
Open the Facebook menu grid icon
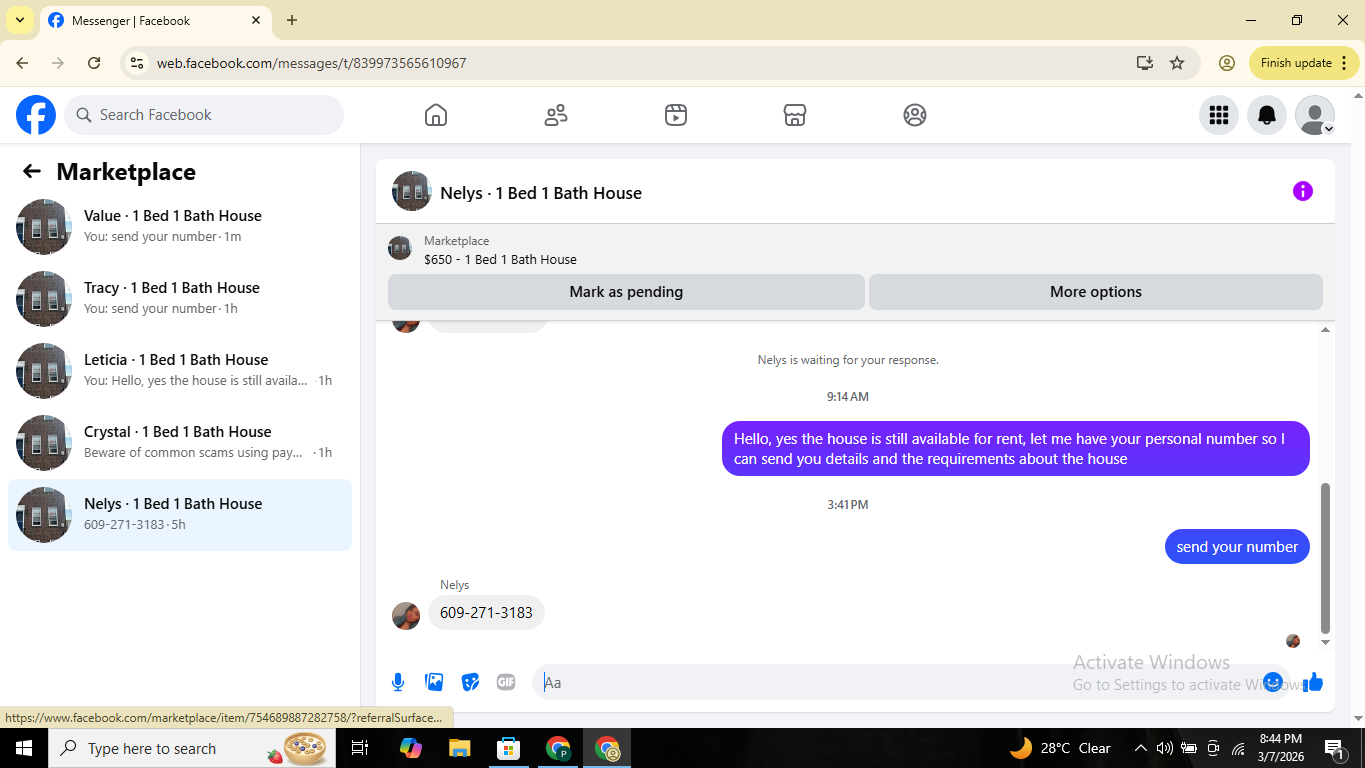click(1219, 115)
